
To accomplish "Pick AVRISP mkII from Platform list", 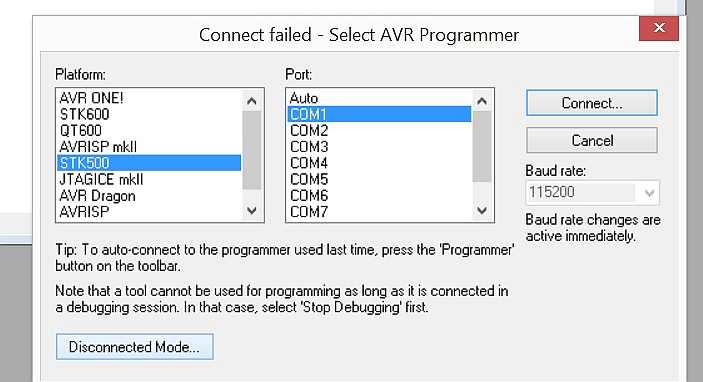I will 149,147.
